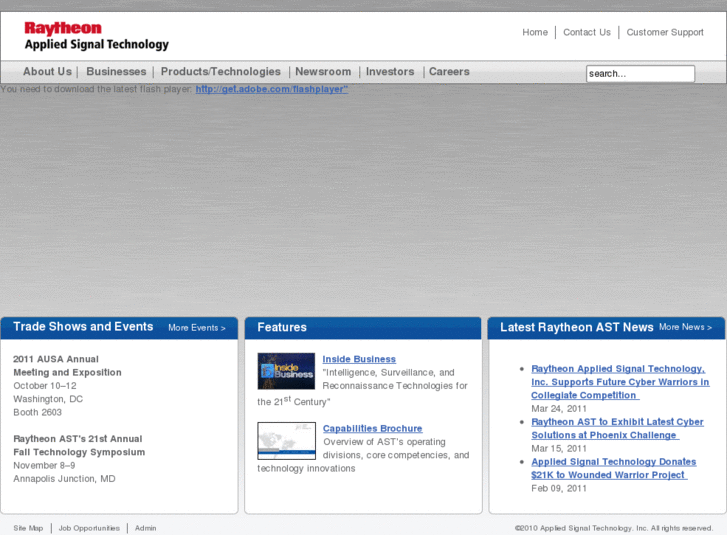Open the Inside Business text link

pos(359,359)
